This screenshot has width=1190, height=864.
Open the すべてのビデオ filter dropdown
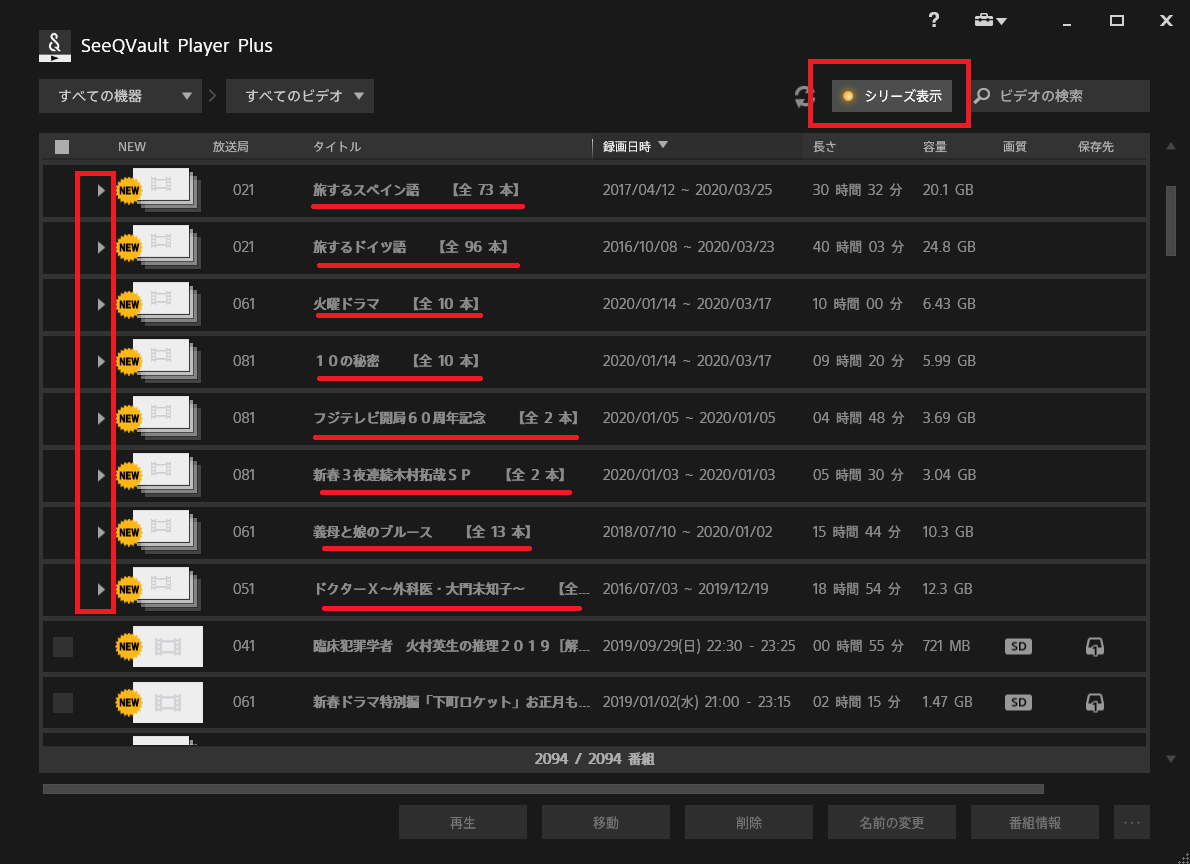click(300, 96)
